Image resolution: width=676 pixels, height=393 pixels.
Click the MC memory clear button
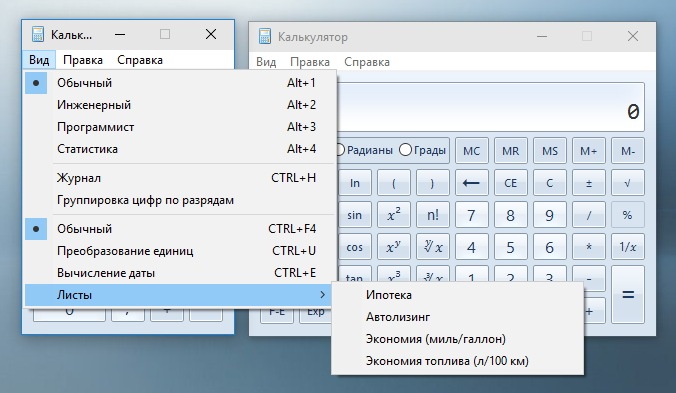point(471,151)
